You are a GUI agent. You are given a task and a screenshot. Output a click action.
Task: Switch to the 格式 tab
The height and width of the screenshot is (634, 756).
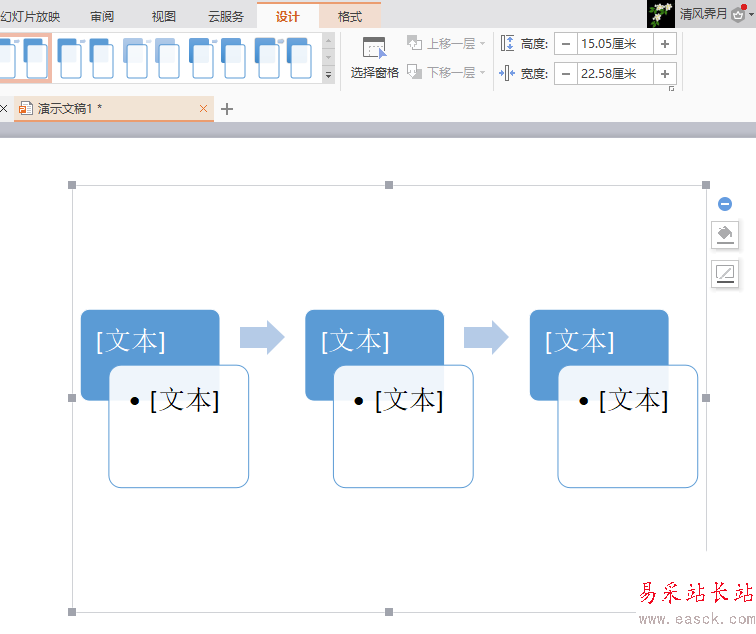coord(350,16)
